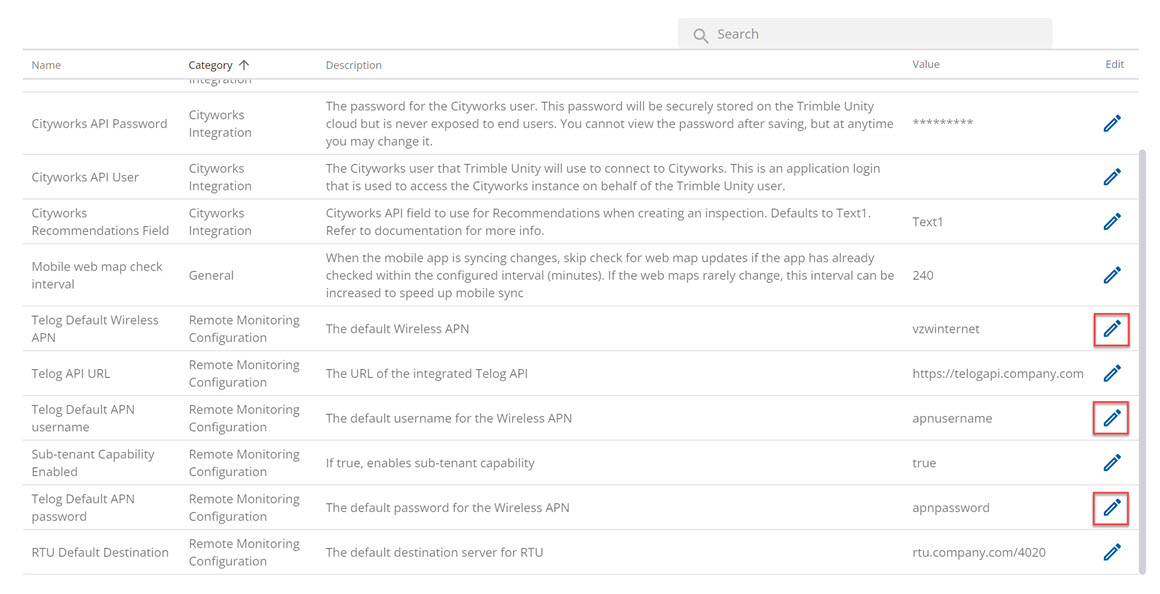Sort by the Description column header
The width and height of the screenshot is (1160, 594).
click(354, 65)
